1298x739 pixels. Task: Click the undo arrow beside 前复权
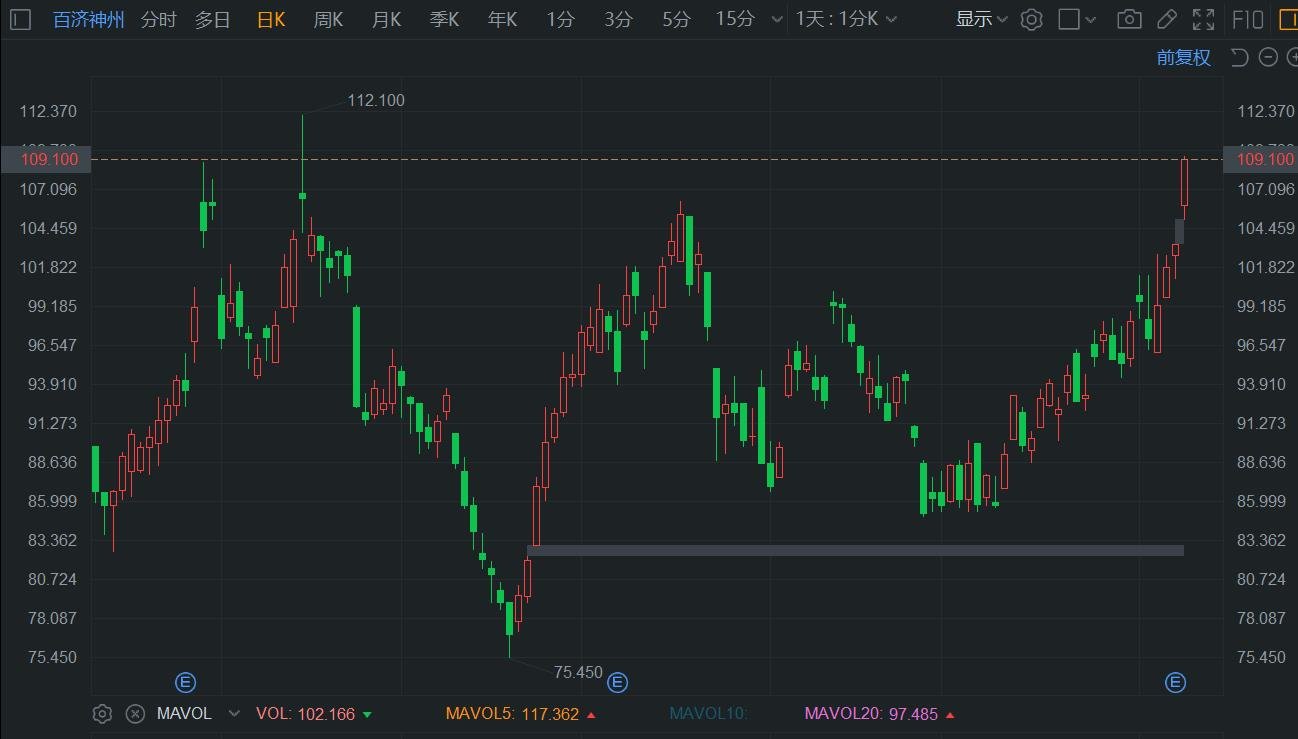[x=1239, y=57]
